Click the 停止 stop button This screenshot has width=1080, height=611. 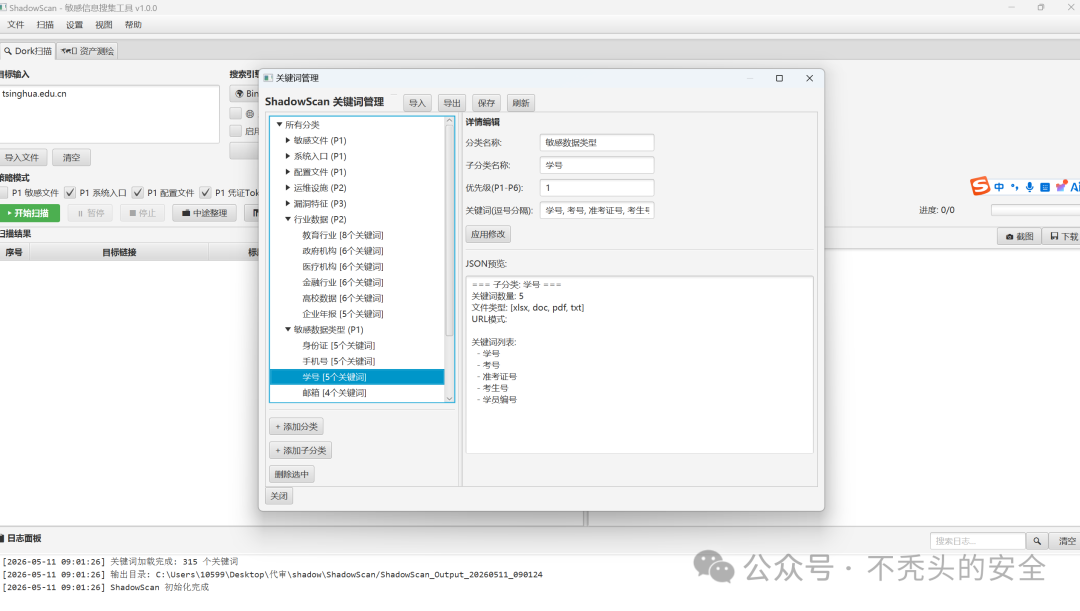click(x=143, y=214)
